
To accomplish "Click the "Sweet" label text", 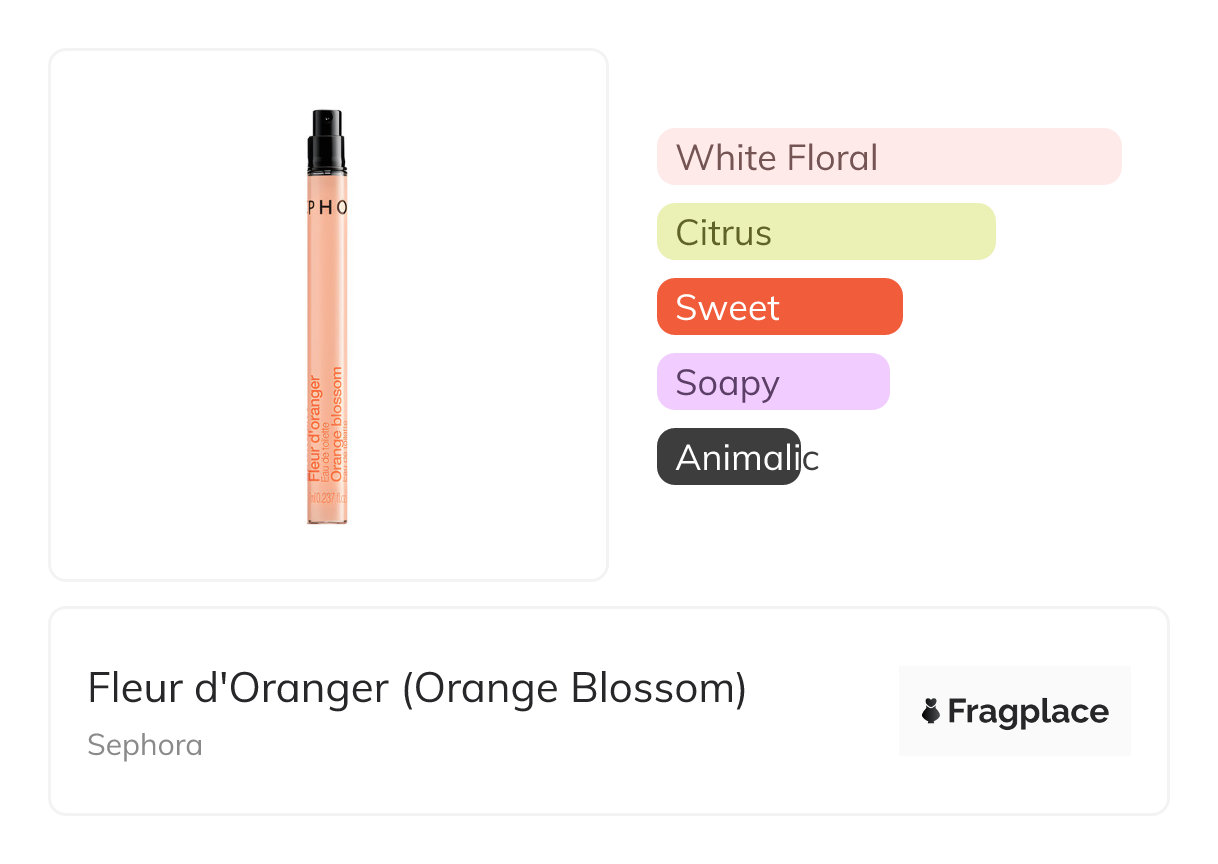I will 727,308.
